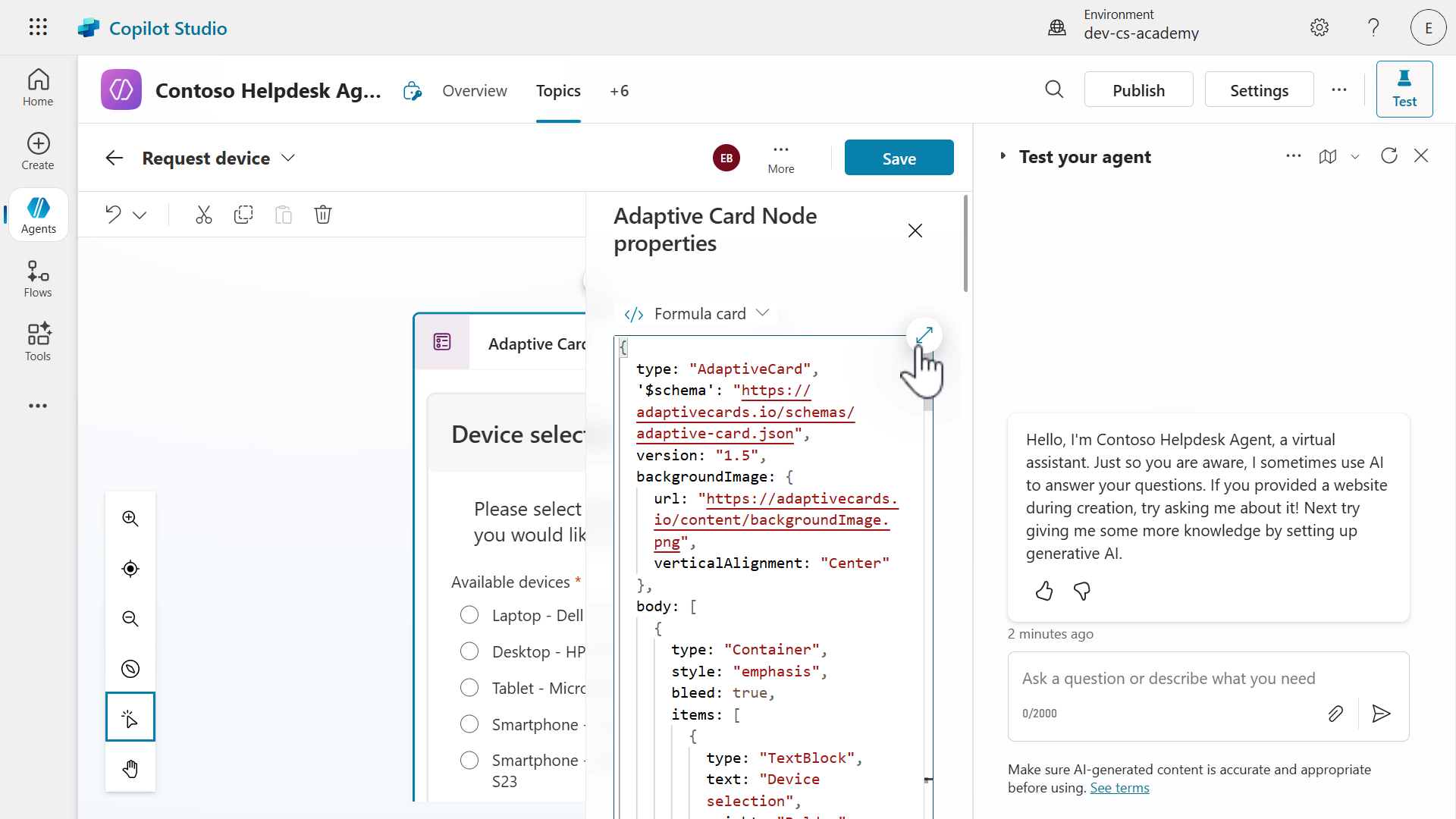Viewport: 1456px width, 819px height.
Task: Expand the formula card editor to full view
Action: coord(924,335)
